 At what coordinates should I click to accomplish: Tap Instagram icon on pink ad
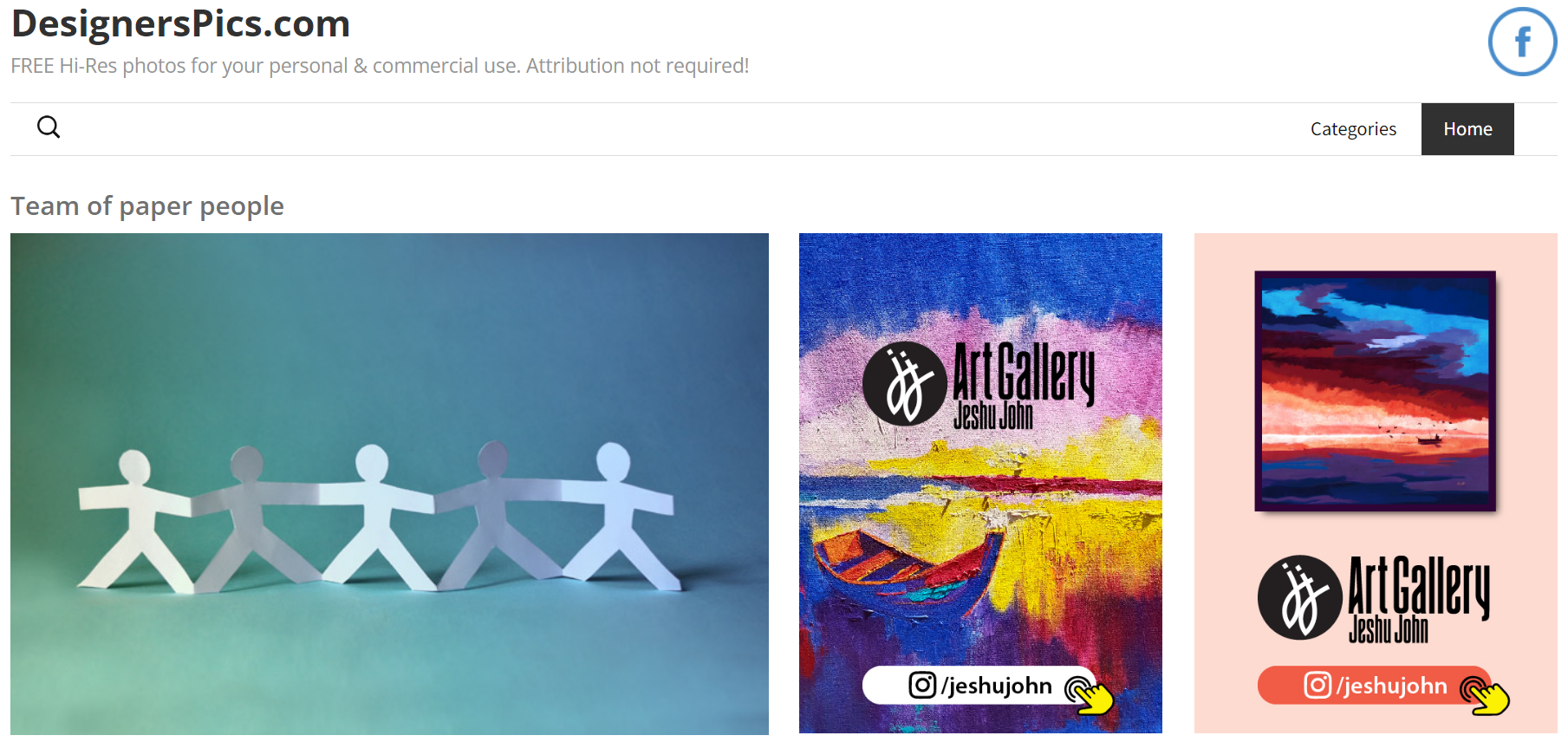click(1318, 685)
